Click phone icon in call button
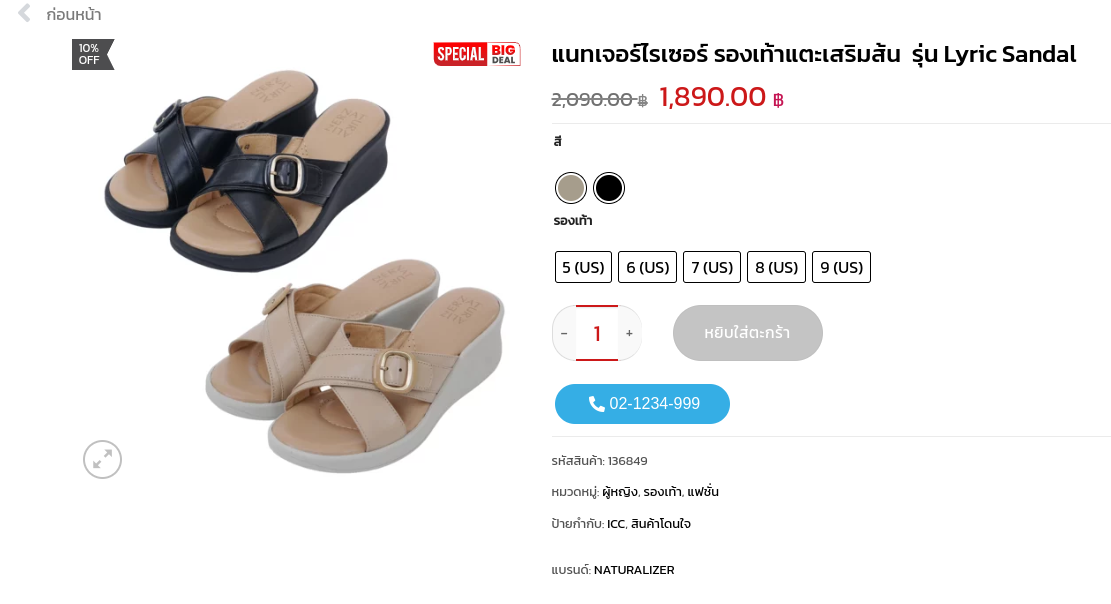 (597, 404)
